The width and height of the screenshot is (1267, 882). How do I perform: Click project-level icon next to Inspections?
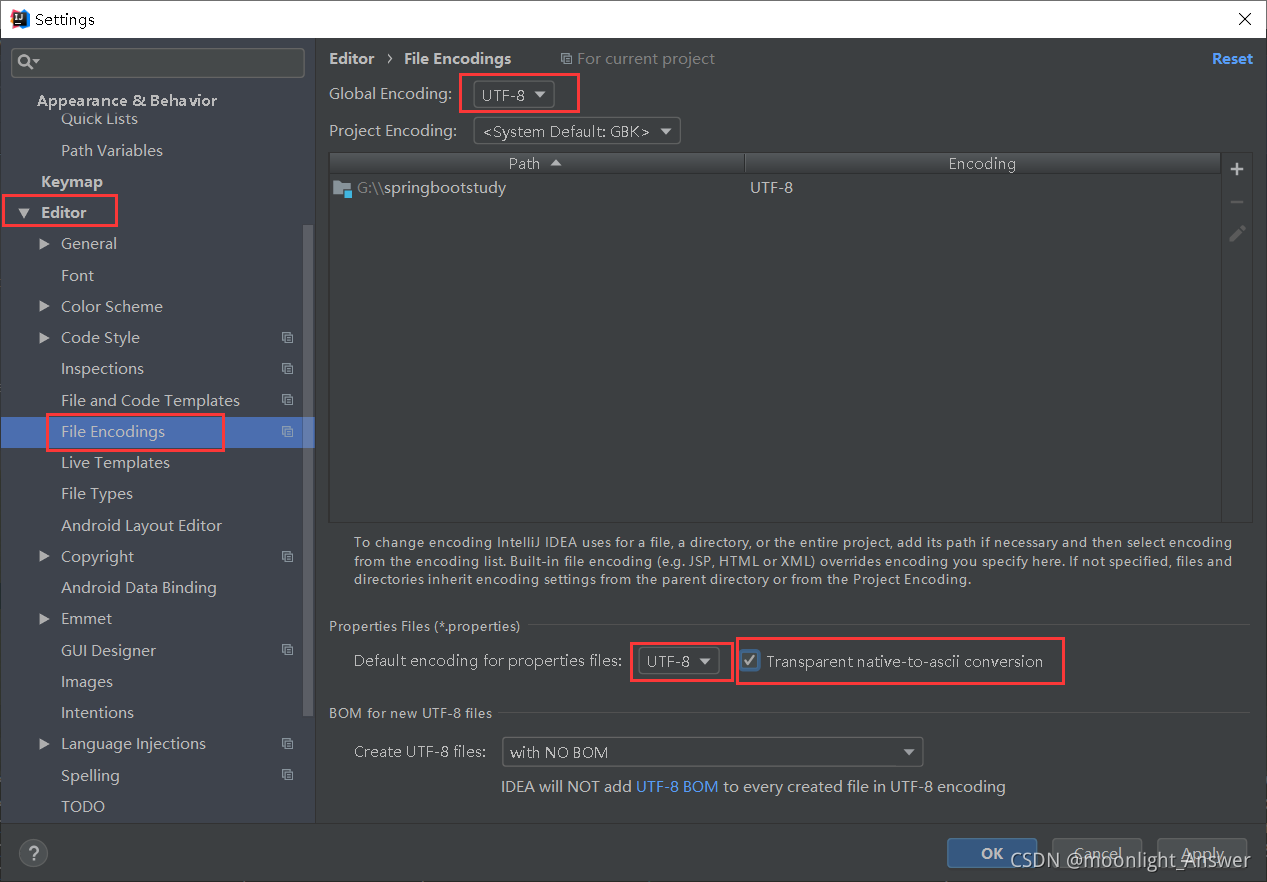pyautogui.click(x=287, y=369)
